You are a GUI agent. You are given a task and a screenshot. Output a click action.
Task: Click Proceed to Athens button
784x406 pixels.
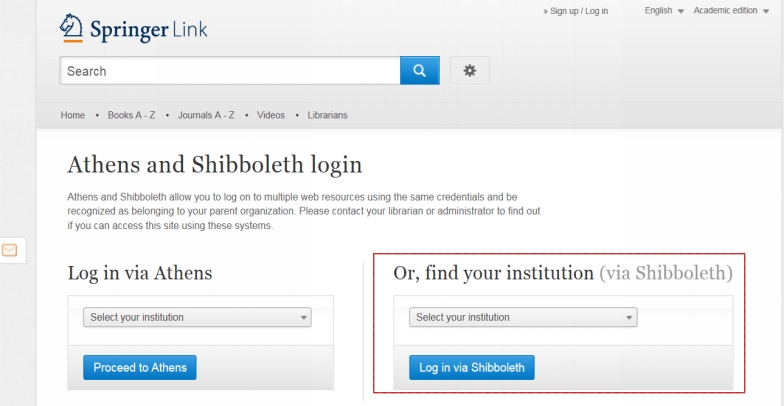[x=140, y=368]
